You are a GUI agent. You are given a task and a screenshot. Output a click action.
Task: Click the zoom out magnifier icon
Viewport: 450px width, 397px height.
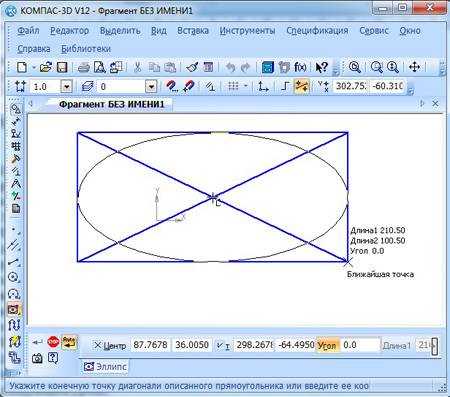tap(393, 67)
